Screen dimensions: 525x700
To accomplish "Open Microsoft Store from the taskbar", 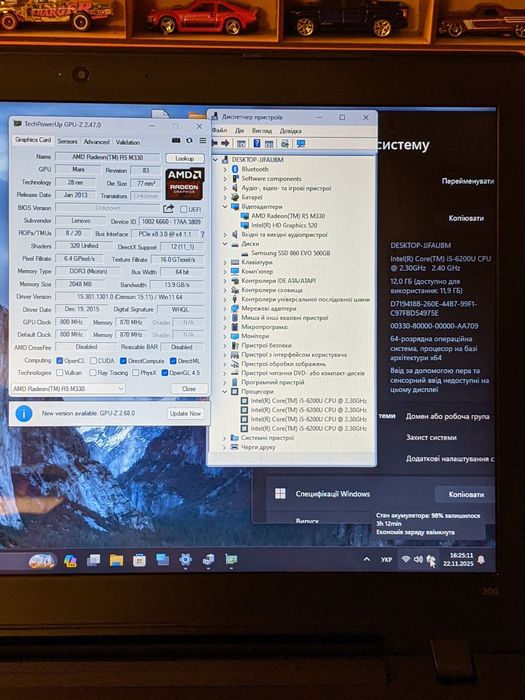I will [139, 560].
